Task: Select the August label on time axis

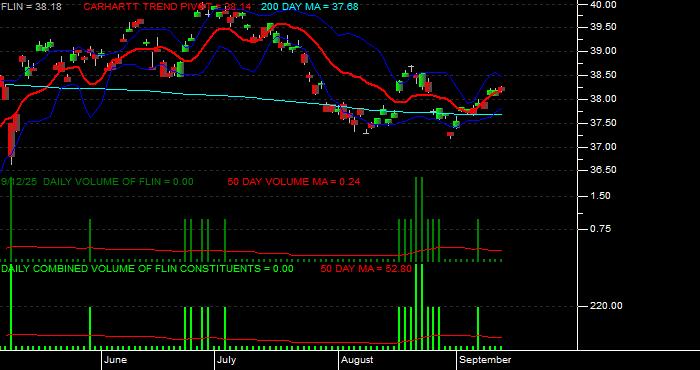Action: 358,360
